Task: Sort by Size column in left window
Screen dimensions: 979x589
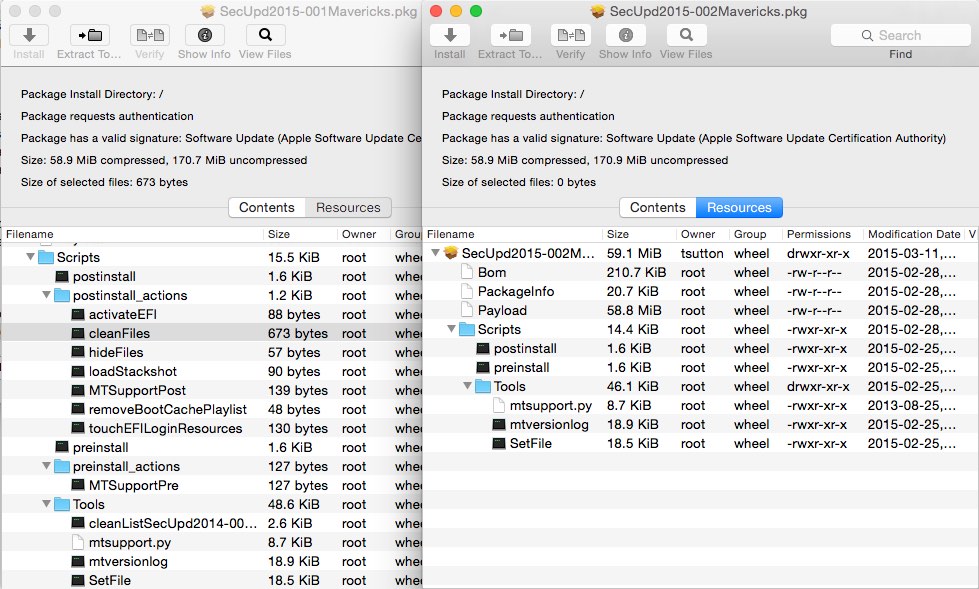Action: click(300, 234)
